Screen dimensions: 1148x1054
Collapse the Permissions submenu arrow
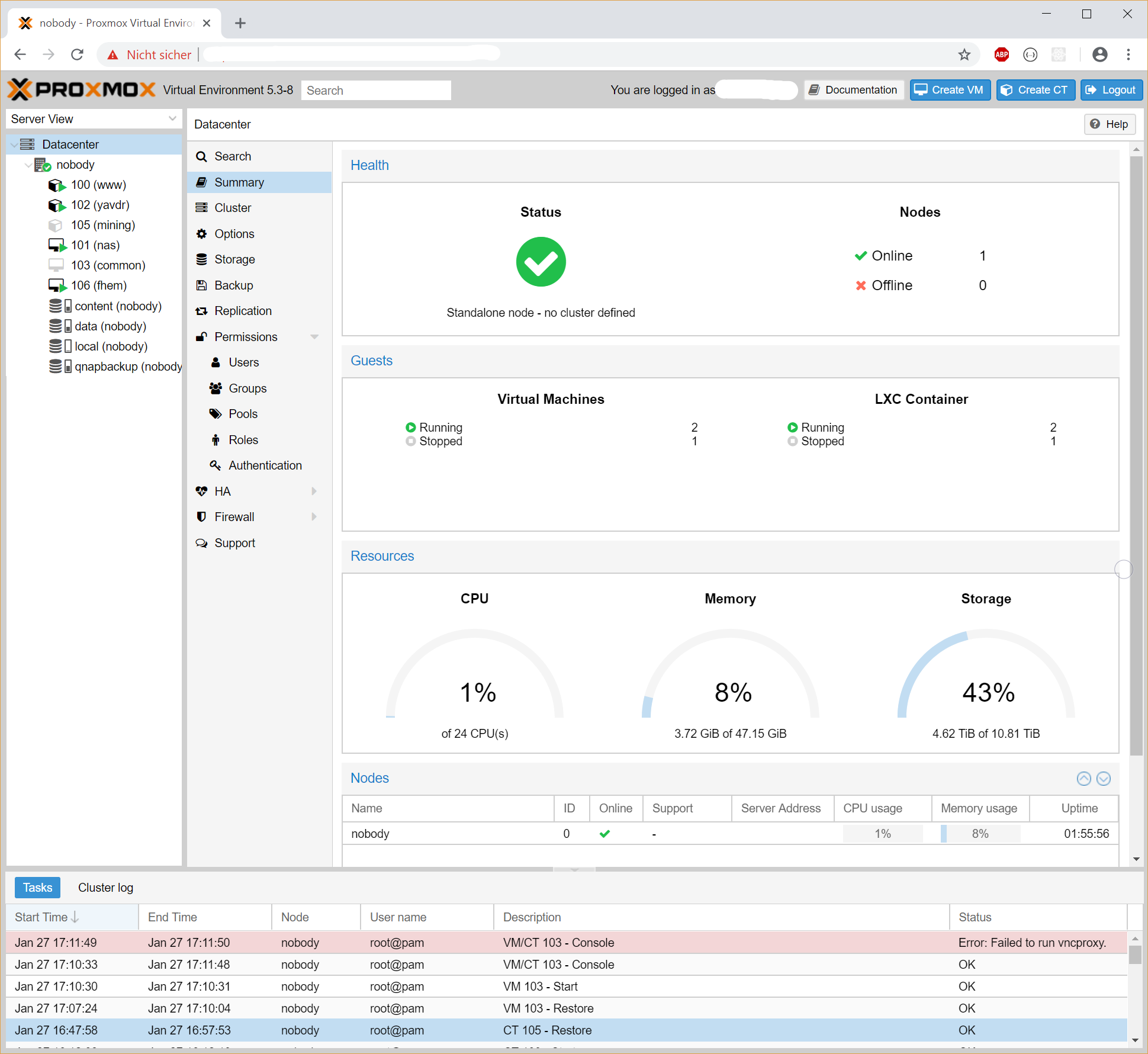pos(314,337)
